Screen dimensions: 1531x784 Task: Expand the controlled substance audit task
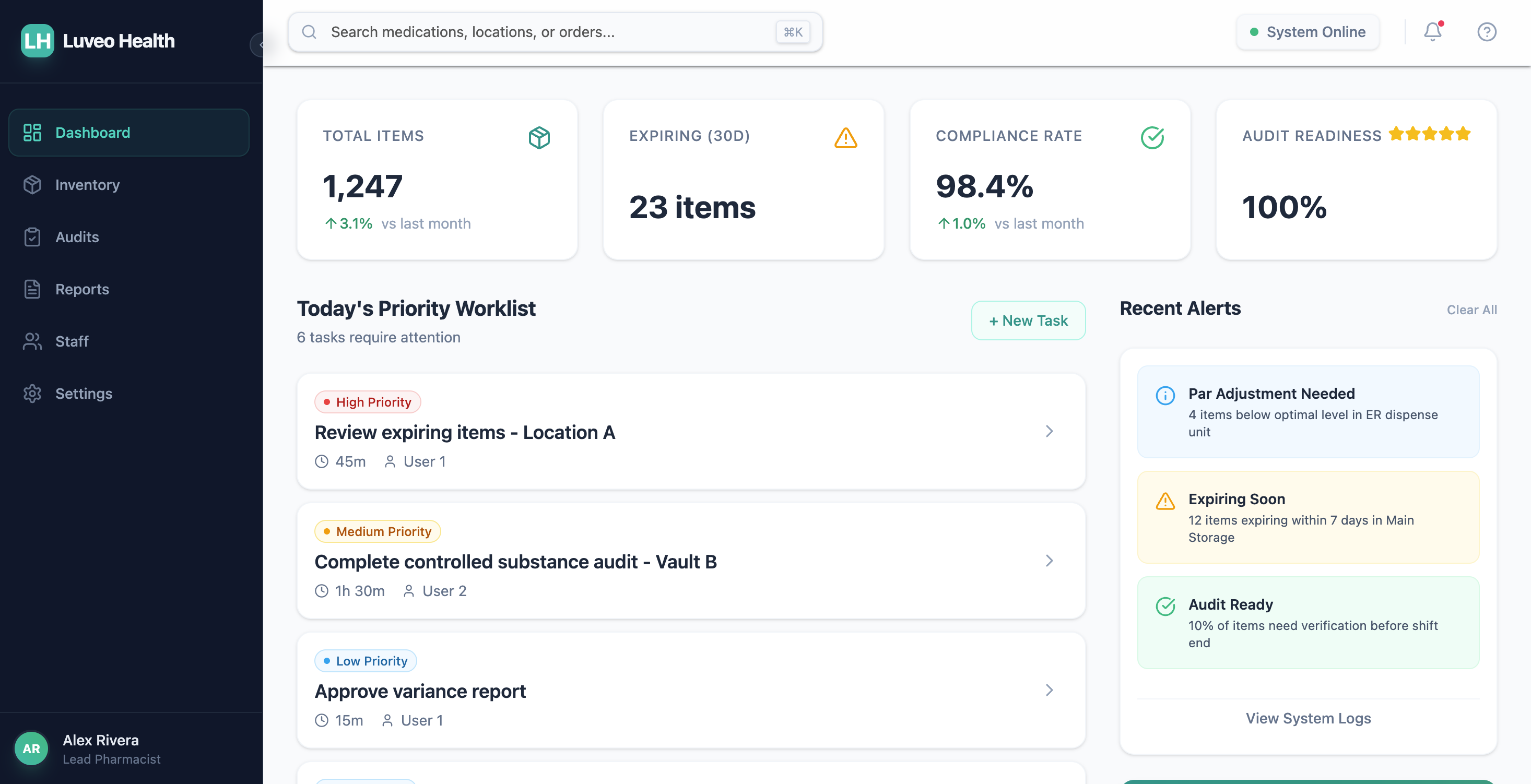click(1050, 561)
